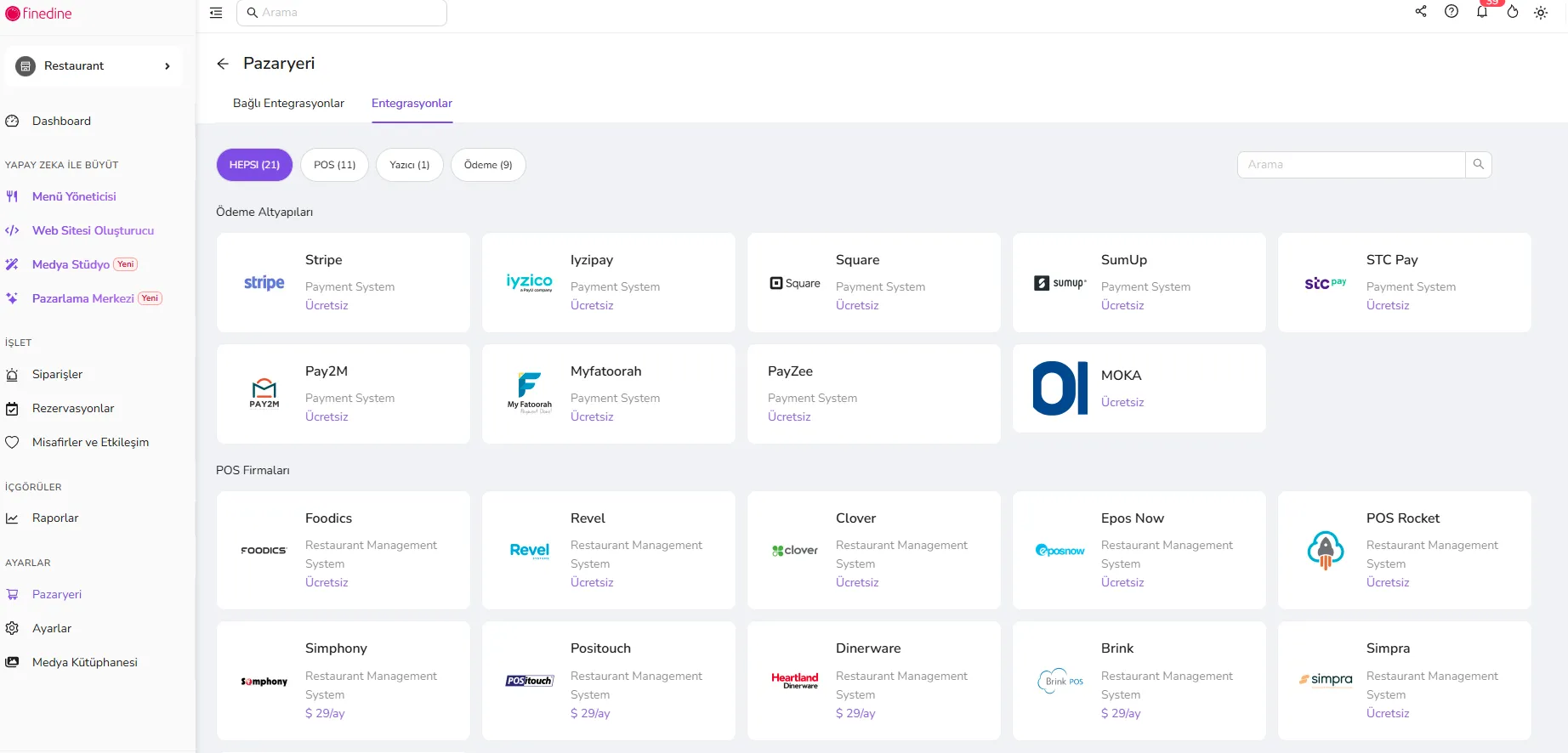Click Raporlar chart icon
Image resolution: width=1568 pixels, height=753 pixels.
[x=12, y=518]
